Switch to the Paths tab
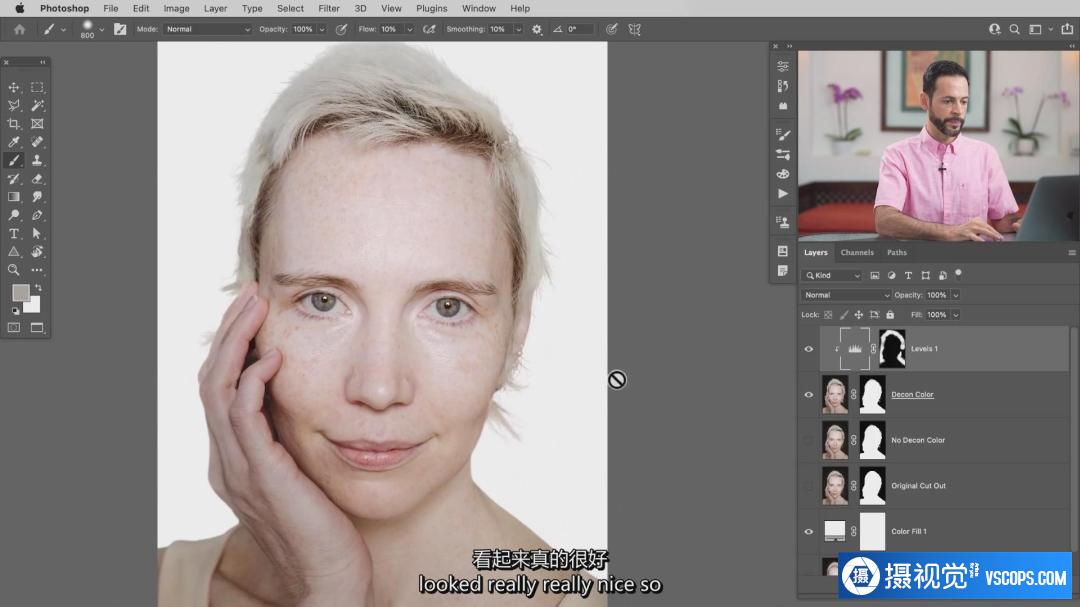Image resolution: width=1080 pixels, height=607 pixels. pyautogui.click(x=897, y=253)
